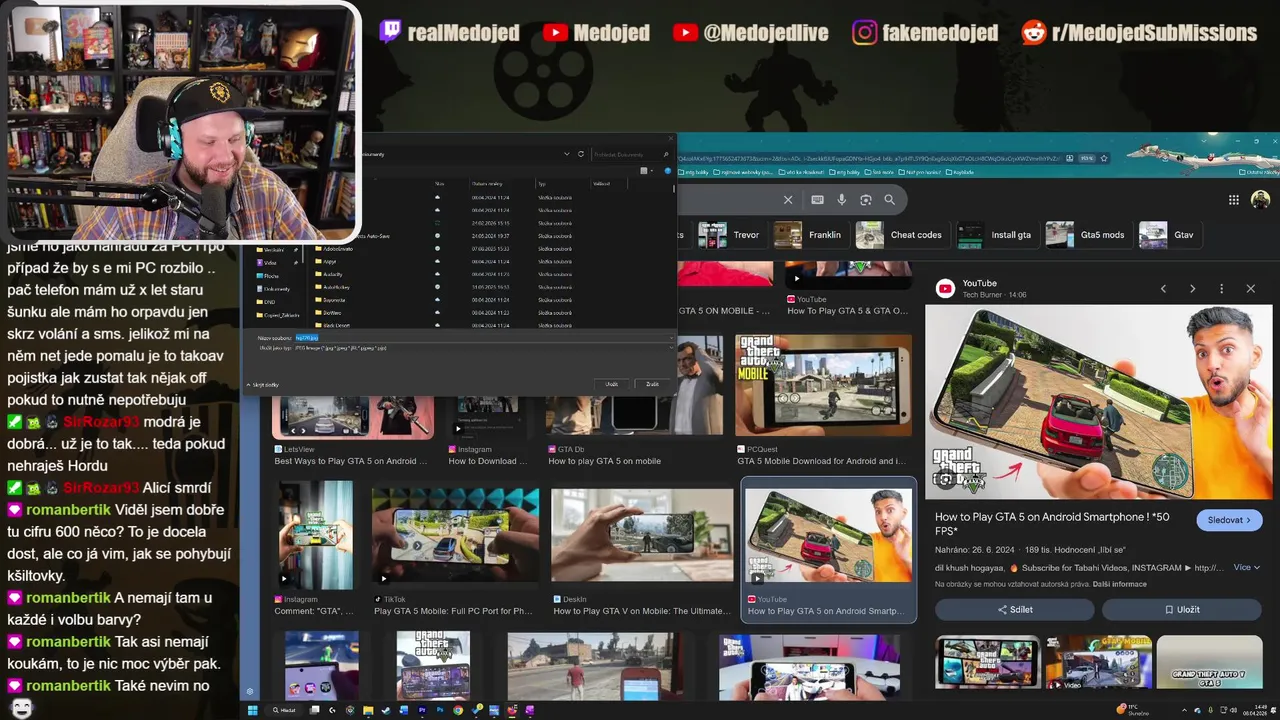The width and height of the screenshot is (1280, 720).
Task: Save the image with Uložit button in preview
Action: [x=1182, y=609]
